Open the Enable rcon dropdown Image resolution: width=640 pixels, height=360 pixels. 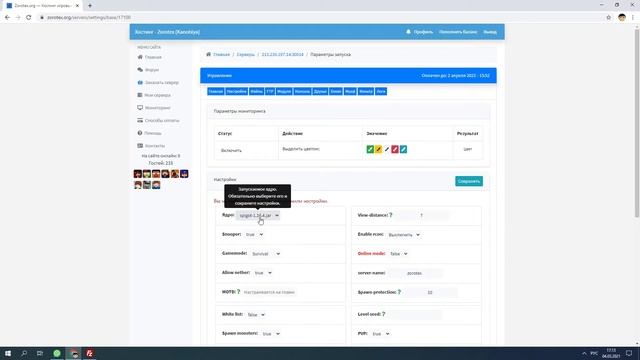[x=403, y=235]
